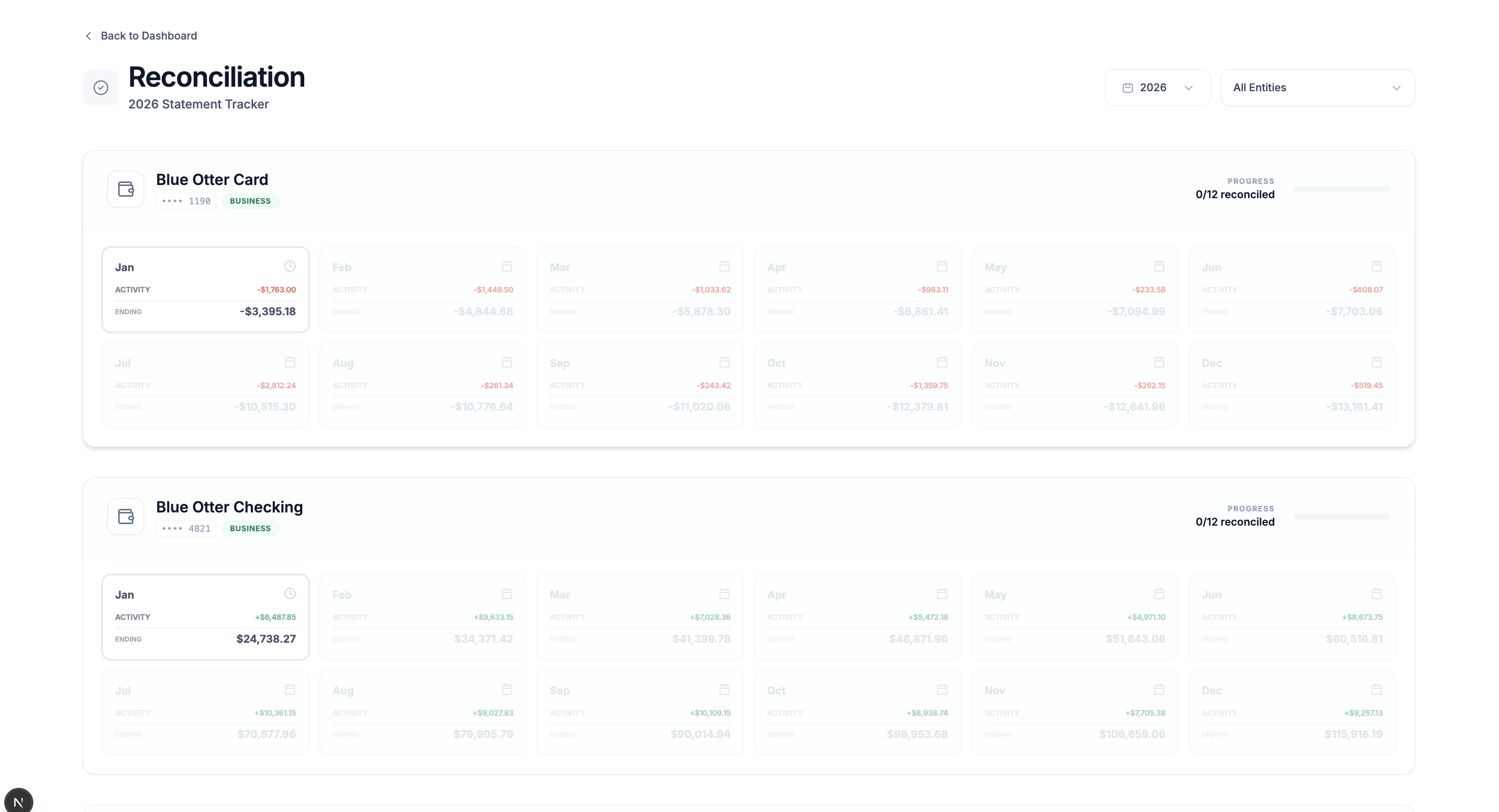
Task: Open Blue Otter Card January statement tile
Action: (205, 289)
